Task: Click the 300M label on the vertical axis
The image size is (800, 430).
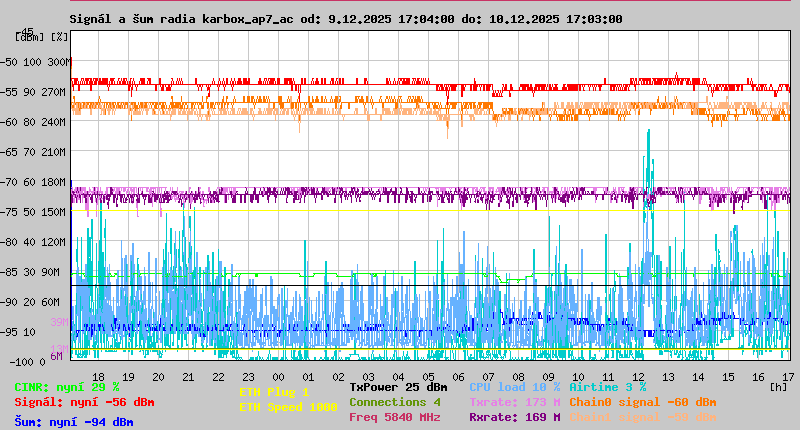Action: 59,62
